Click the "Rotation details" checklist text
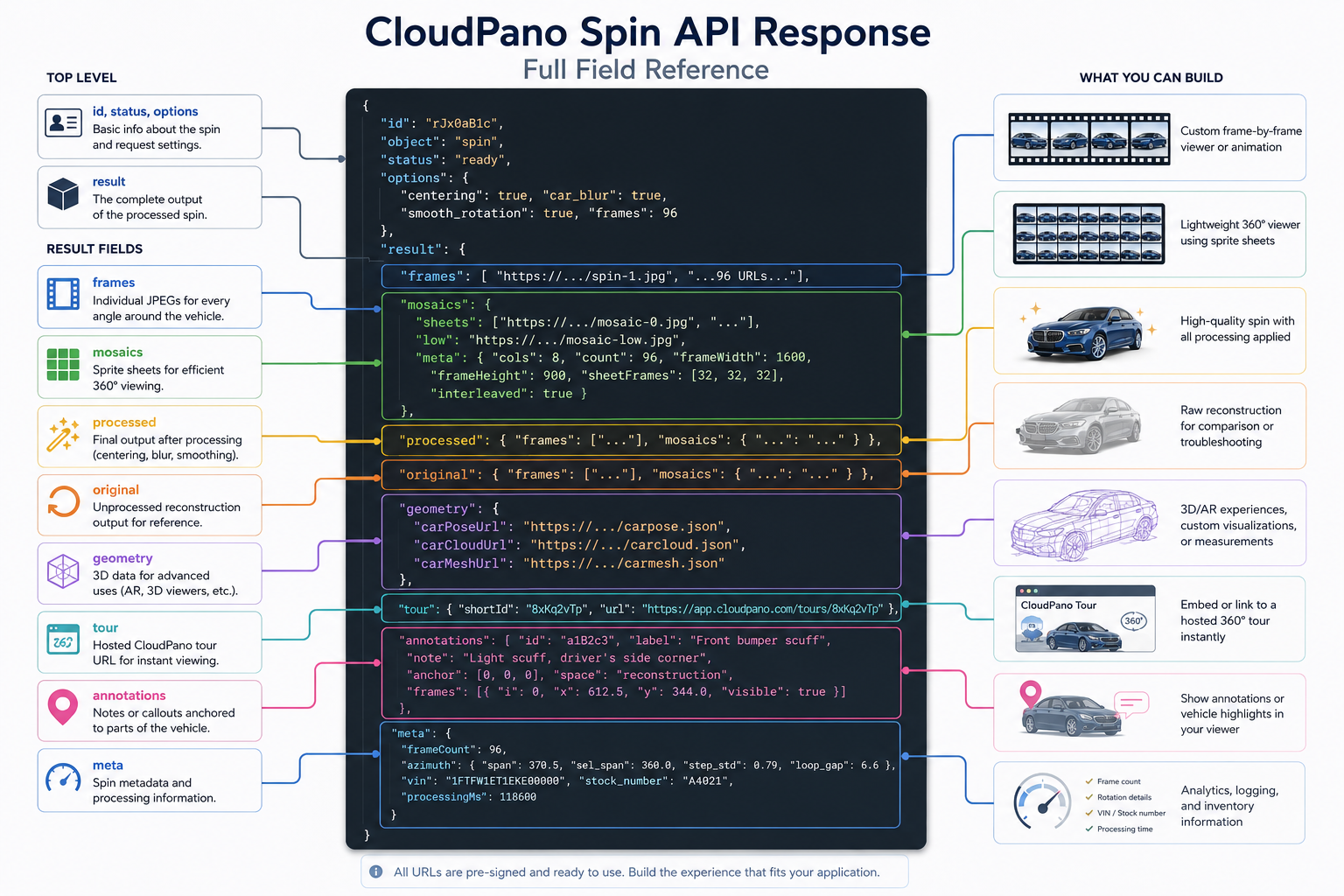The width and height of the screenshot is (1344, 896). [x=1124, y=797]
